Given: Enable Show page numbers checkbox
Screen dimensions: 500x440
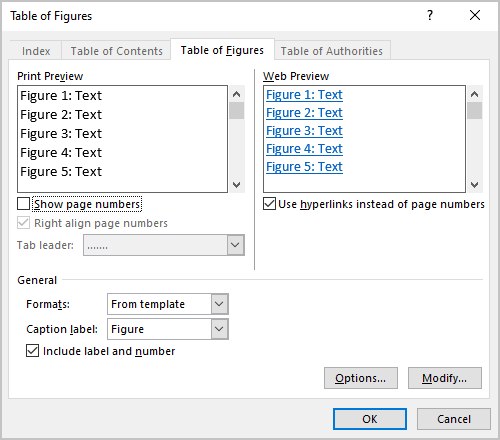Looking at the screenshot, I should coord(23,204).
